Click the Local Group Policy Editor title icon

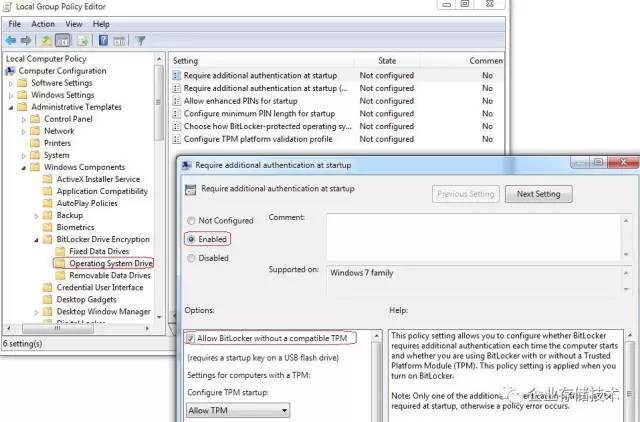coord(7,7)
